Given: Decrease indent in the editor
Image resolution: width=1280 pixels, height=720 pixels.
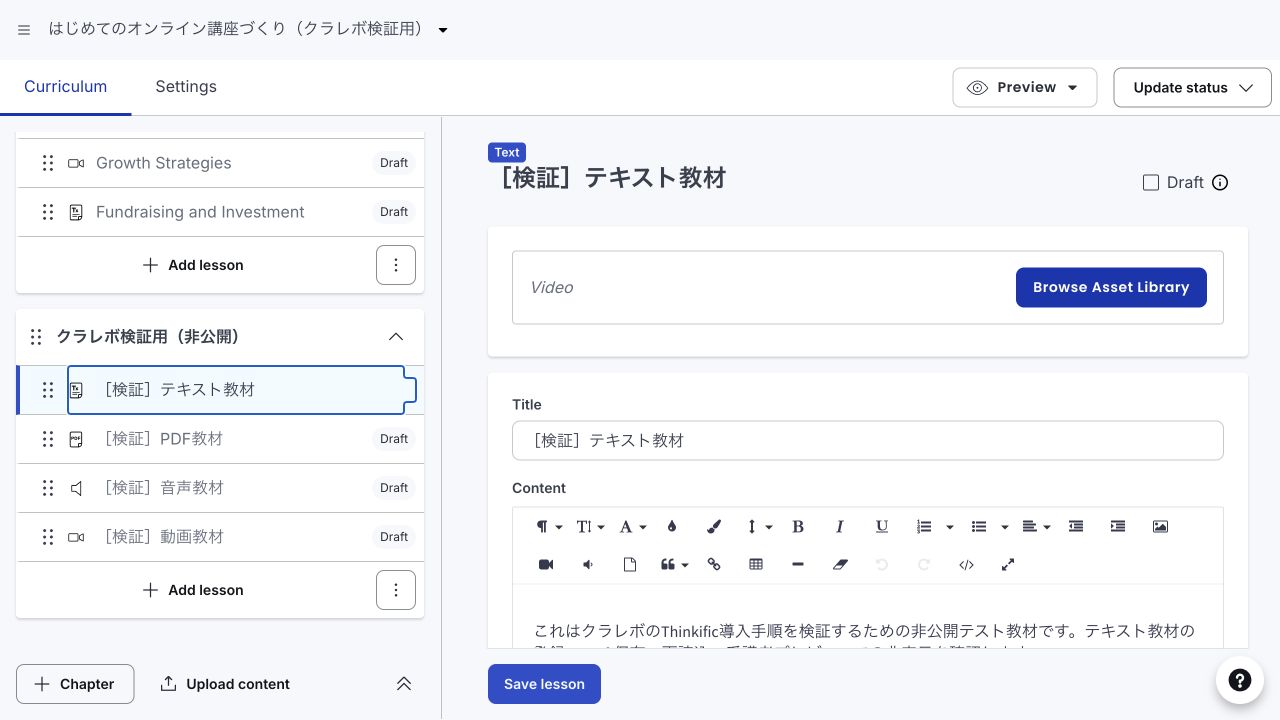Looking at the screenshot, I should coord(1076,527).
